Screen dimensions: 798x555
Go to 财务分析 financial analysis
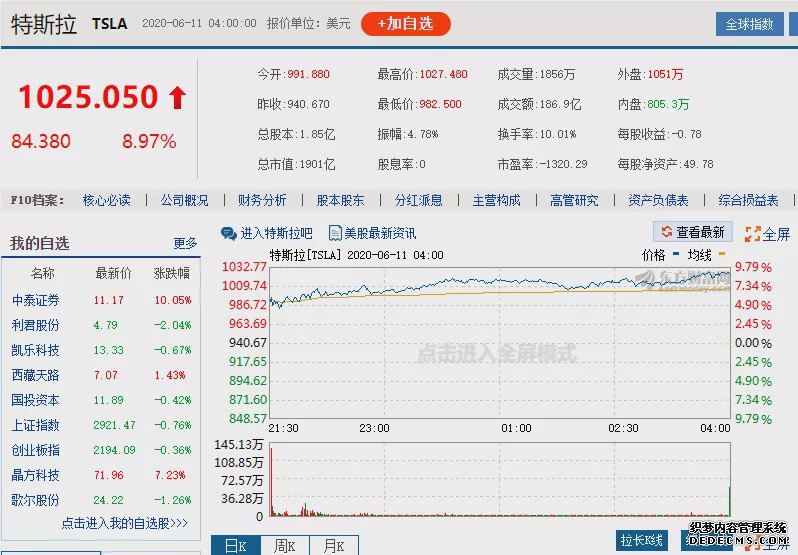pyautogui.click(x=262, y=200)
